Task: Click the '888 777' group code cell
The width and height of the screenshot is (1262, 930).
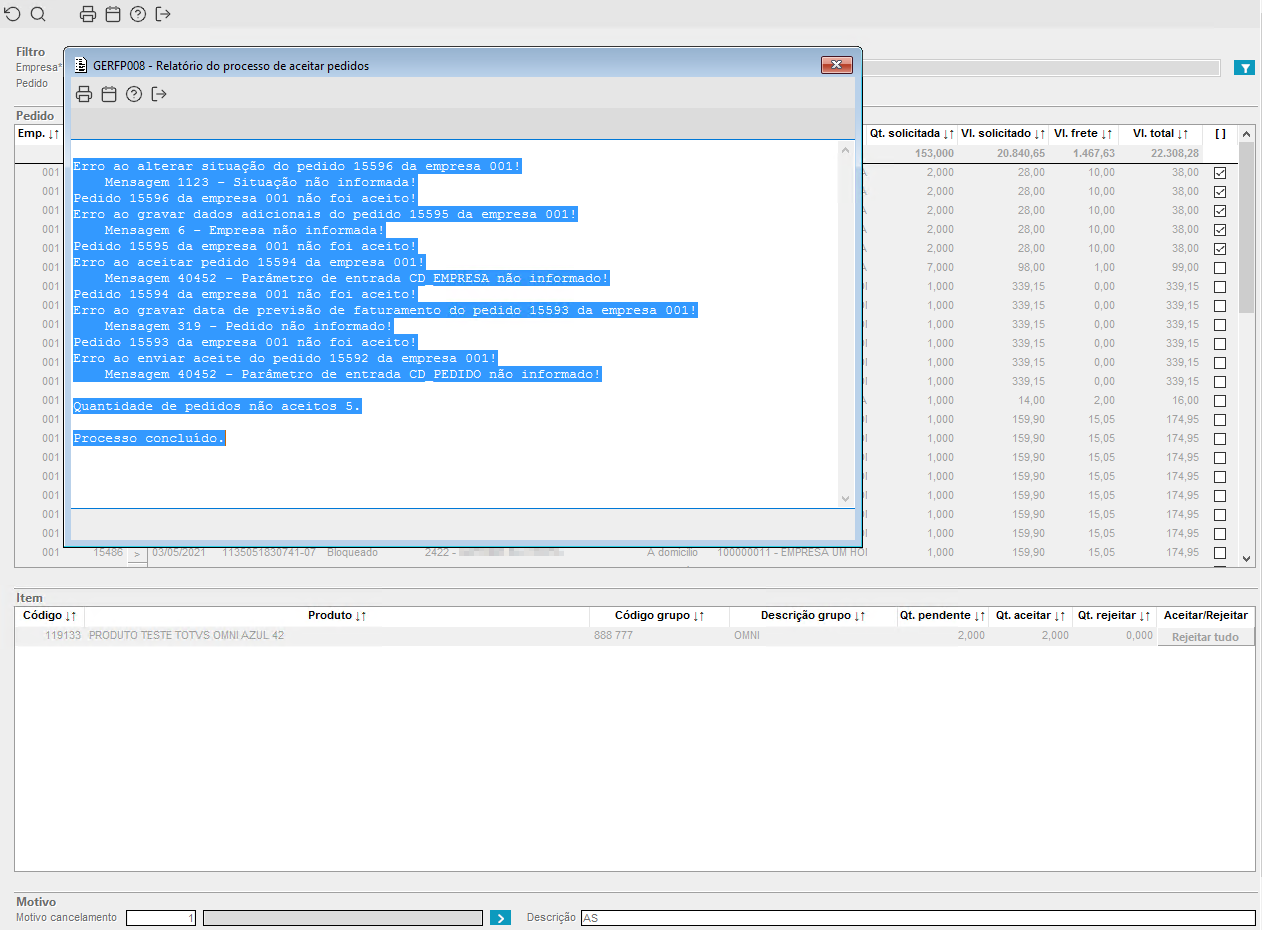Action: pyautogui.click(x=613, y=636)
